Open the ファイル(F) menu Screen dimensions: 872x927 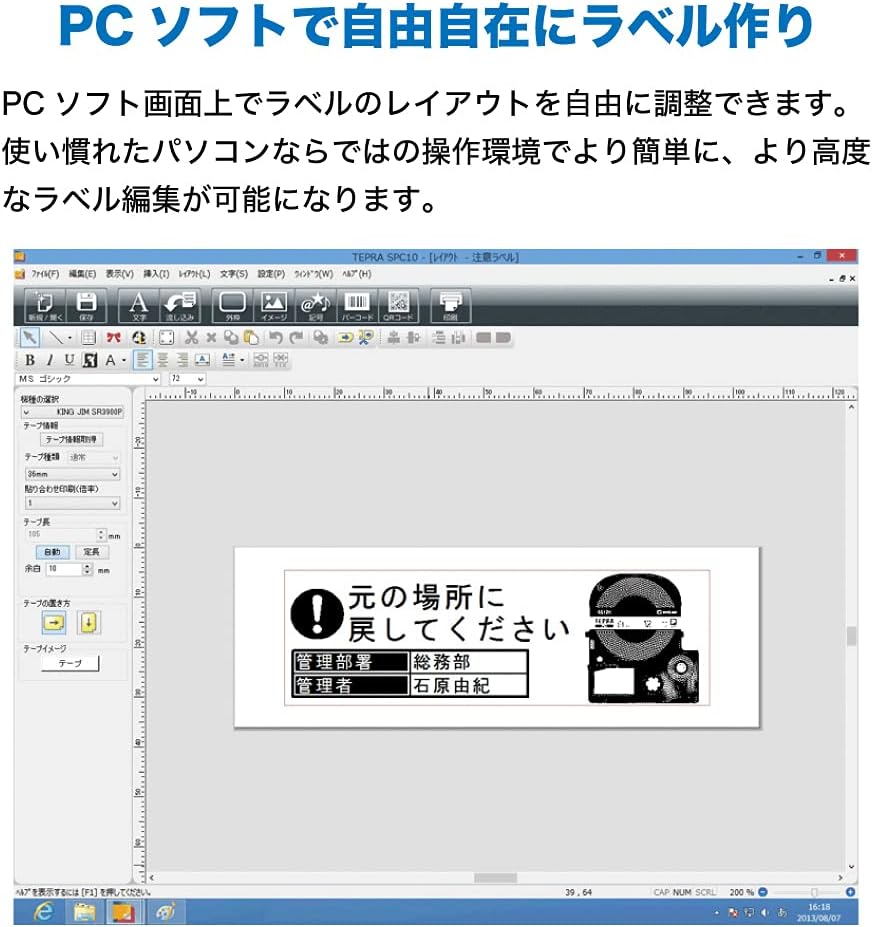pos(44,274)
